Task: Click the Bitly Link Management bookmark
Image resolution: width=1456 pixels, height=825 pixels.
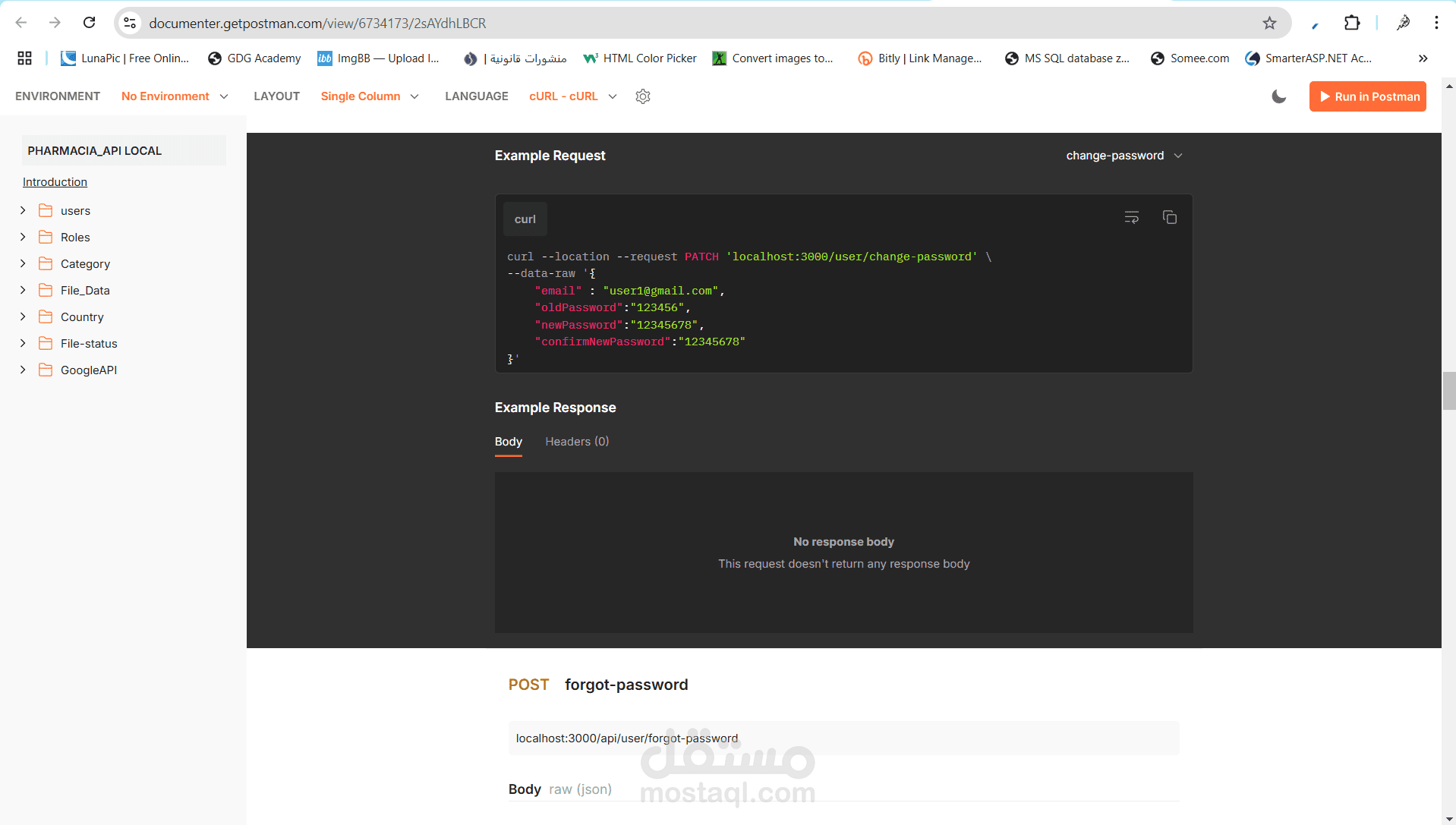Action: tap(920, 58)
